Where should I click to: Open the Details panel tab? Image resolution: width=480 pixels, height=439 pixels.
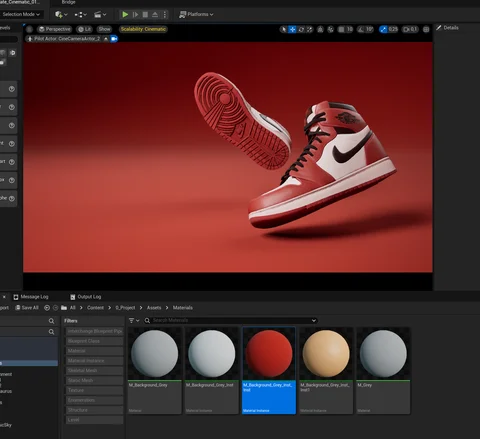(x=447, y=28)
